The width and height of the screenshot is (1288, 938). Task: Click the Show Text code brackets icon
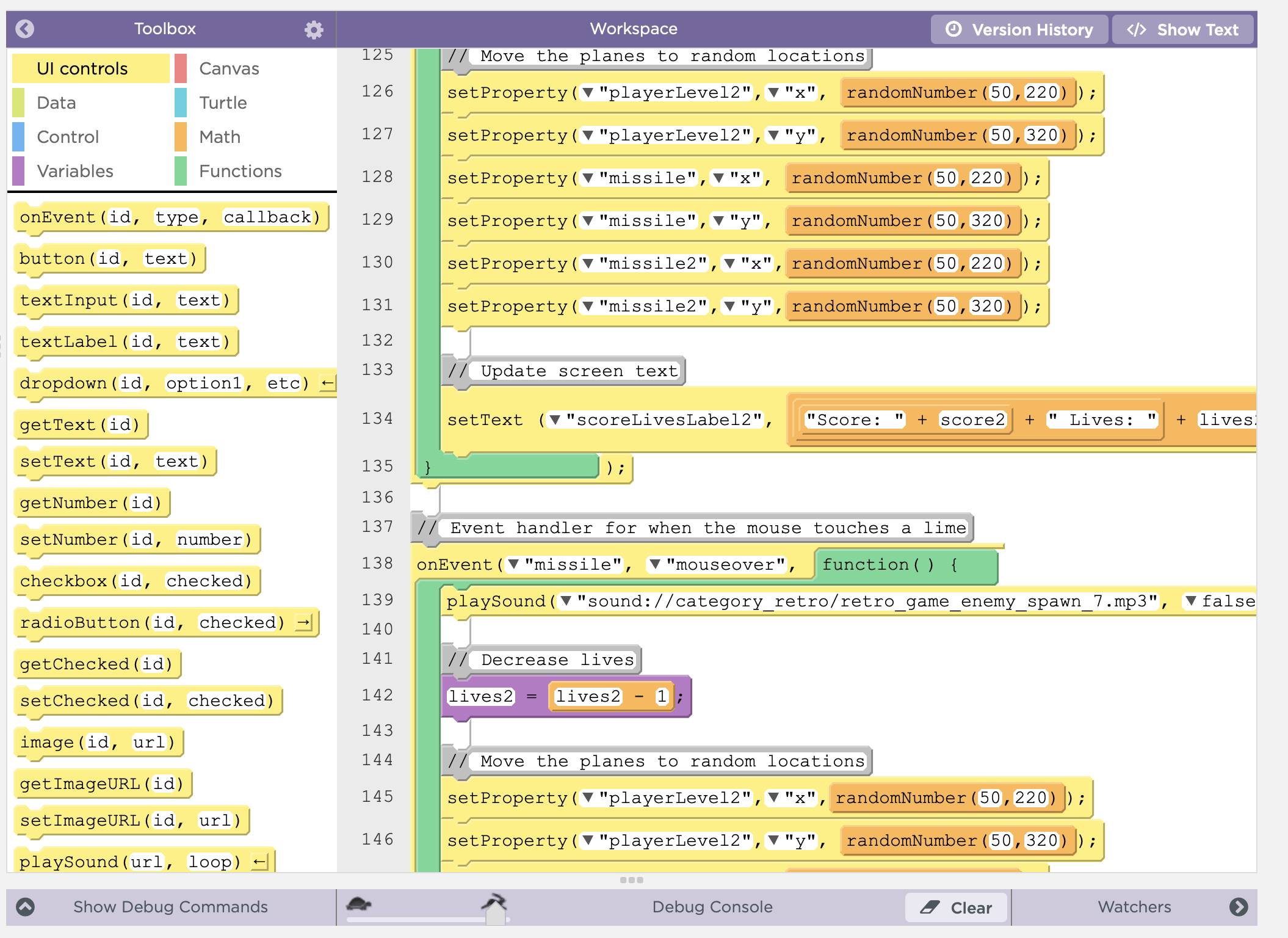pos(1136,29)
